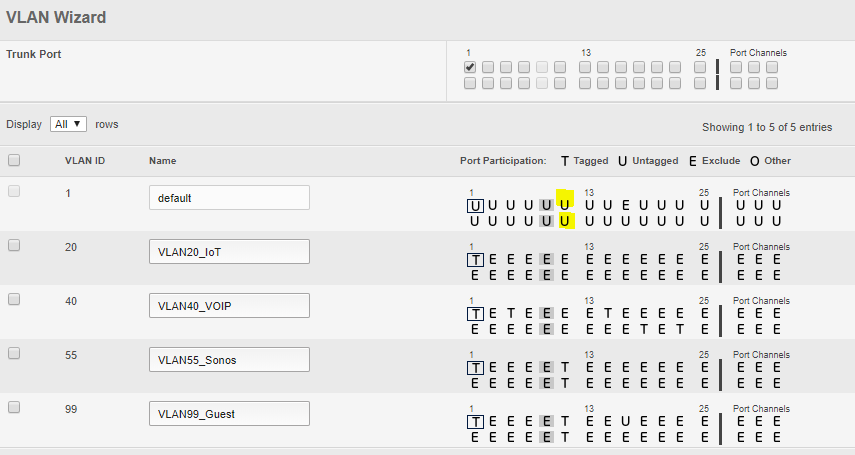Uncheck the checked Trunk Port port 1 checkbox
Screen dimensions: 855x455
[x=470, y=67]
